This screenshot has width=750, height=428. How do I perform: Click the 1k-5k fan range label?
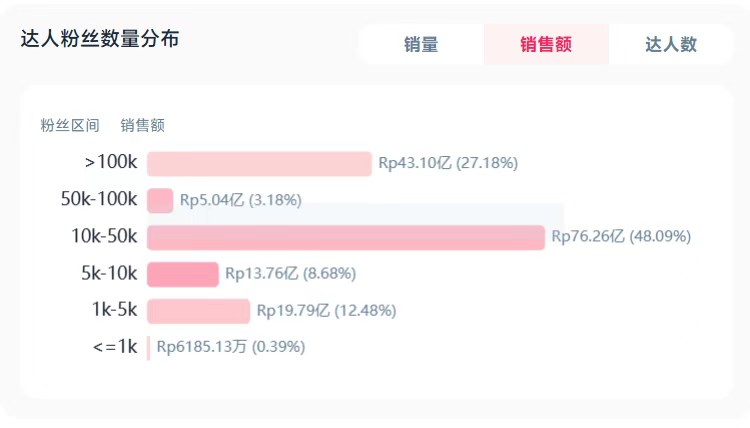pyautogui.click(x=115, y=311)
